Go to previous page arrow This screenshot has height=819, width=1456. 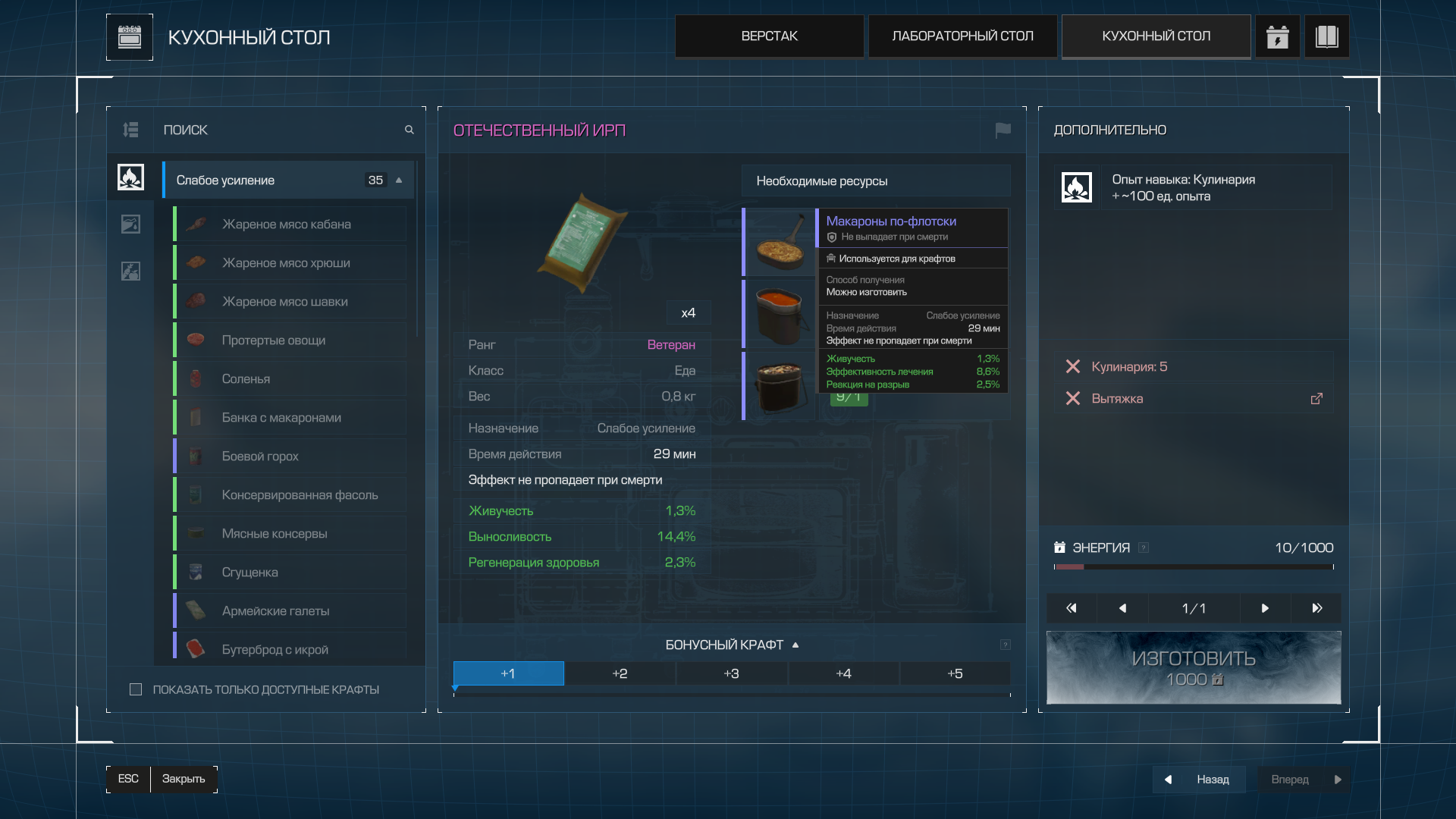(1123, 608)
